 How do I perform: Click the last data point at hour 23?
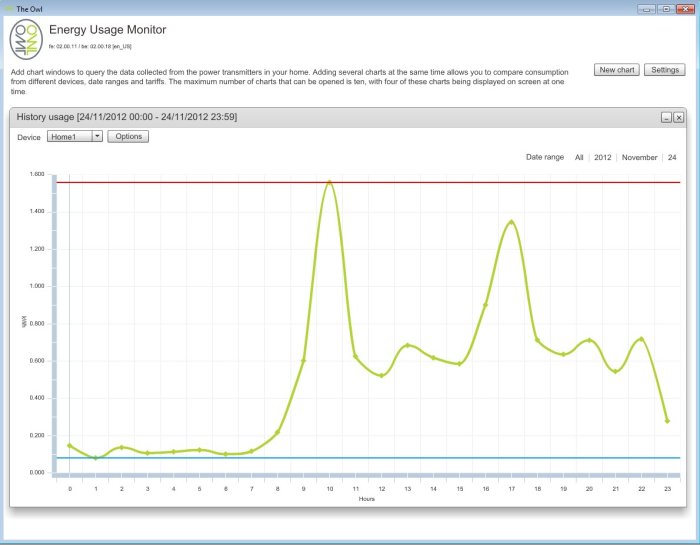[667, 421]
